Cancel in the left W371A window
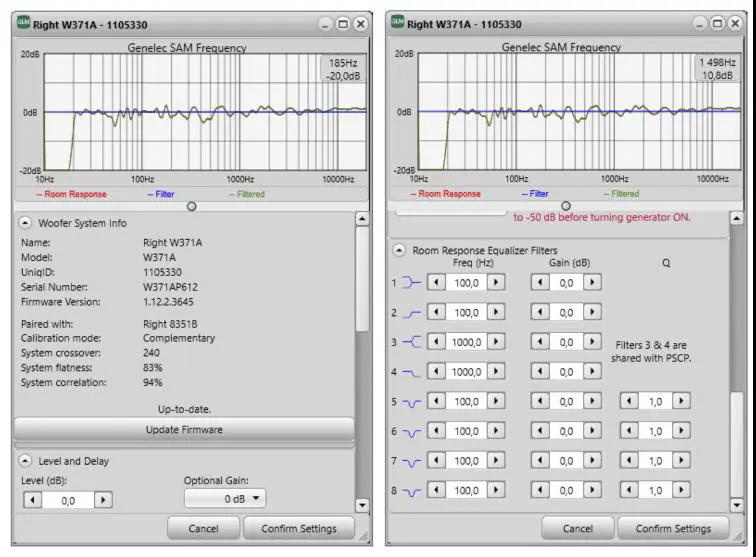The height and width of the screenshot is (557, 756). tap(203, 529)
